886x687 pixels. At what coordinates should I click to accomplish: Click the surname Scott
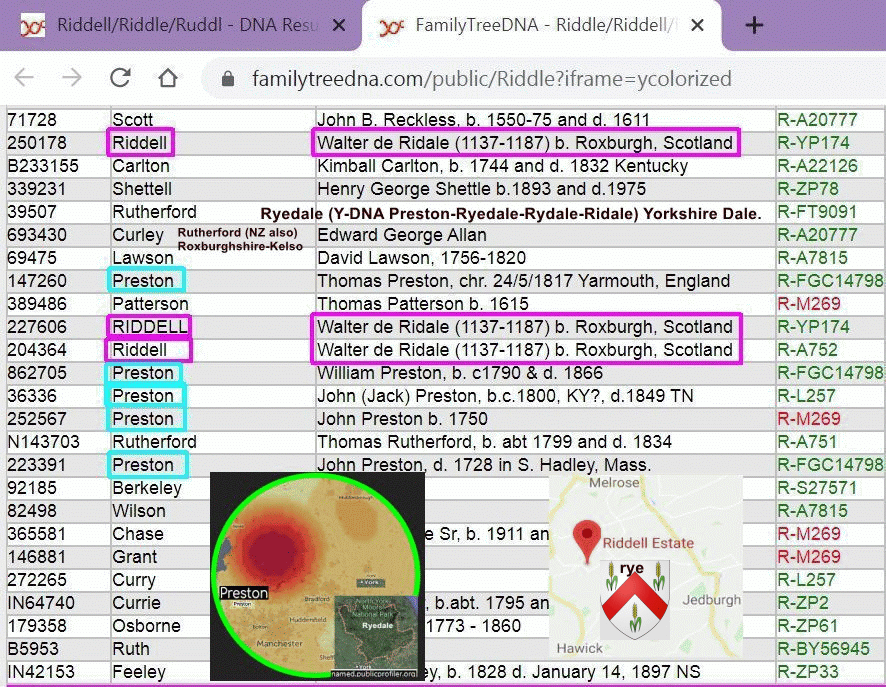(133, 120)
